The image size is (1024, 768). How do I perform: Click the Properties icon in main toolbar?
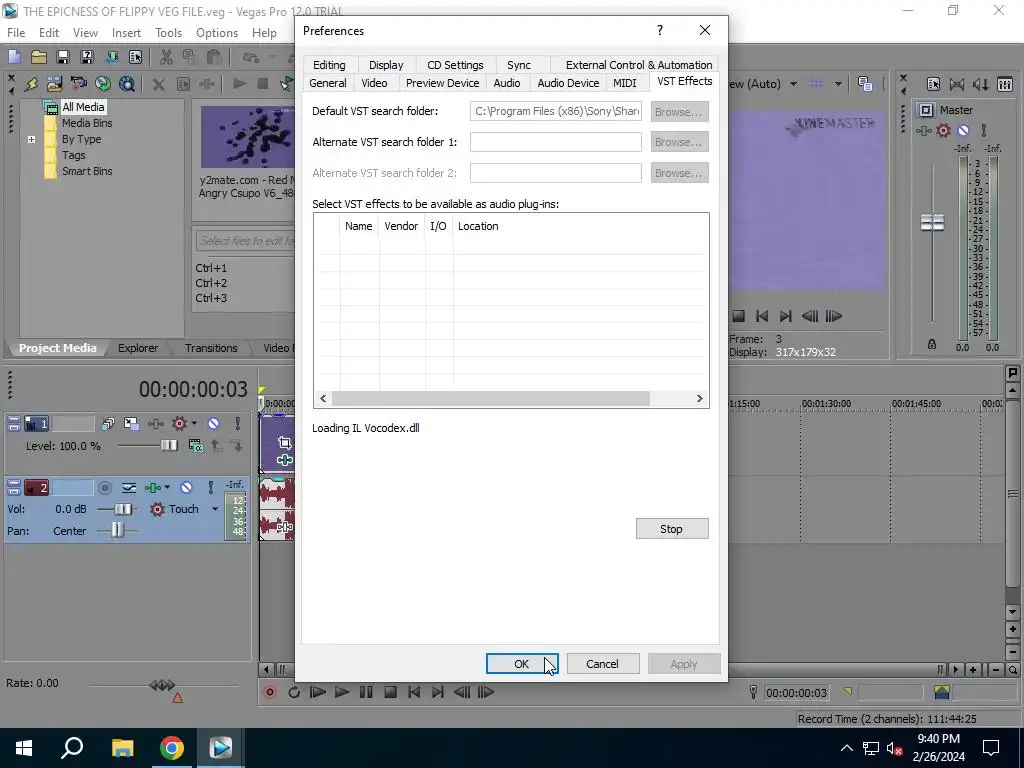coord(135,57)
